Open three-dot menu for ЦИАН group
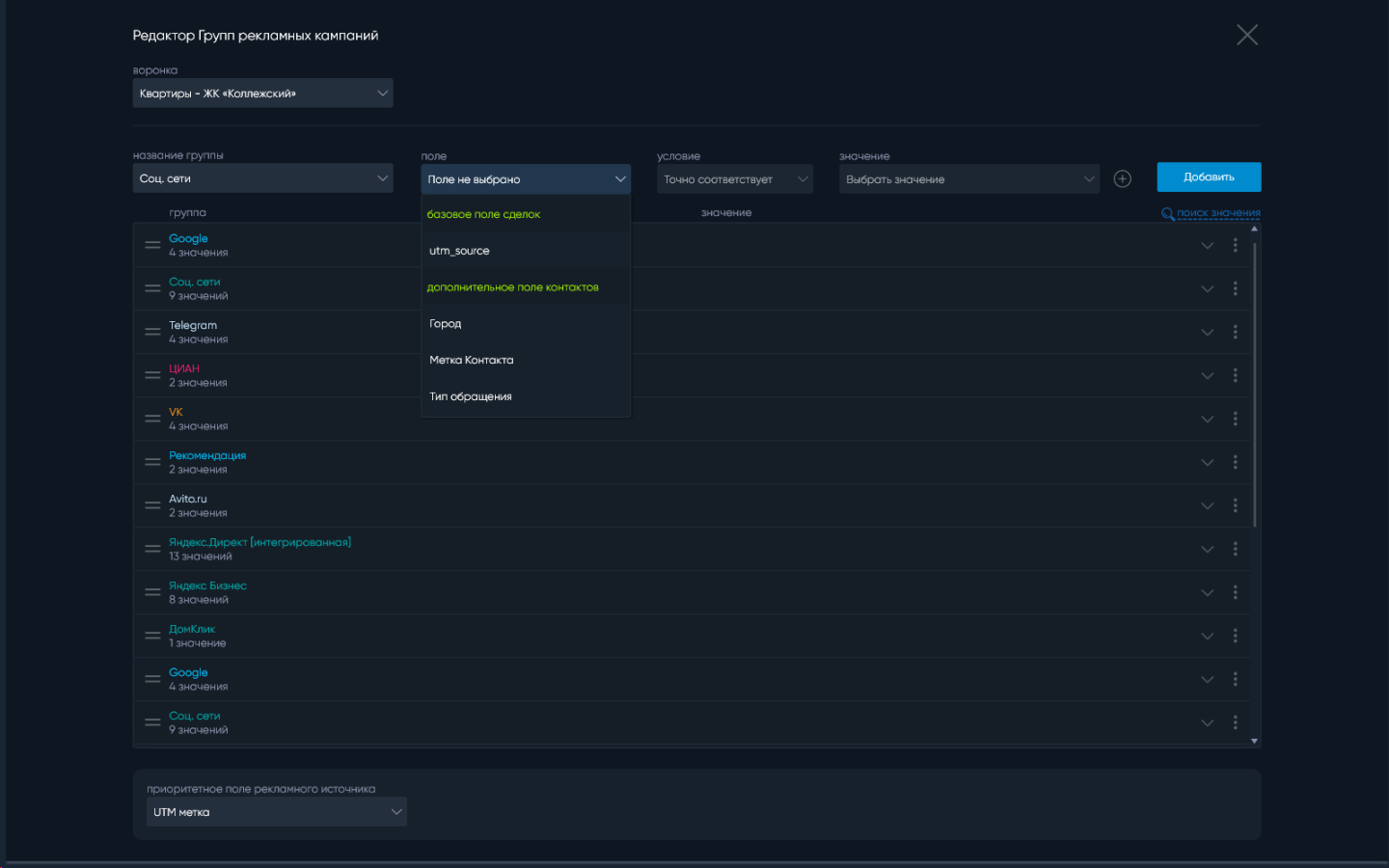 pos(1235,375)
